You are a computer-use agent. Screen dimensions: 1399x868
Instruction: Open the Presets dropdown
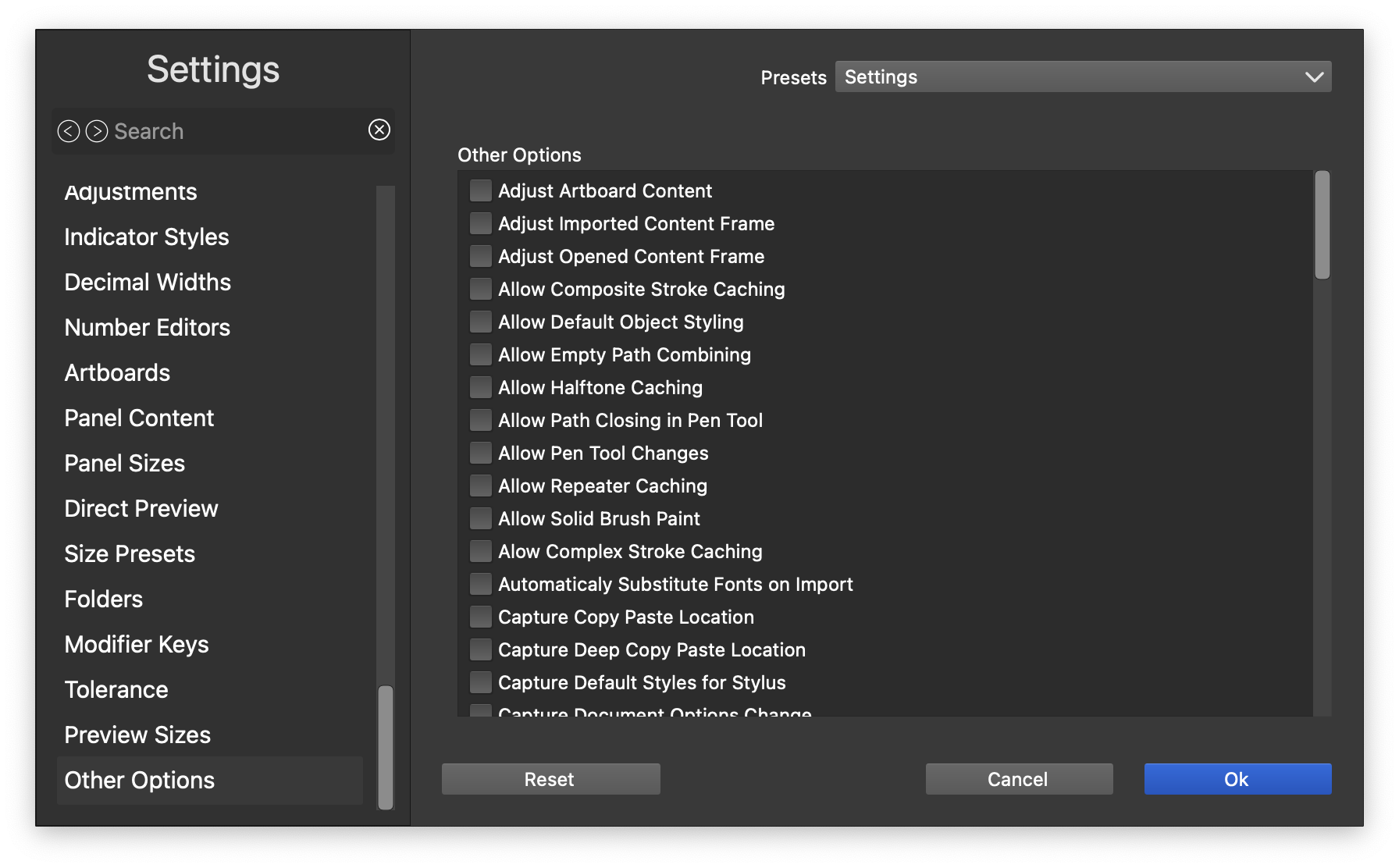(x=1083, y=76)
